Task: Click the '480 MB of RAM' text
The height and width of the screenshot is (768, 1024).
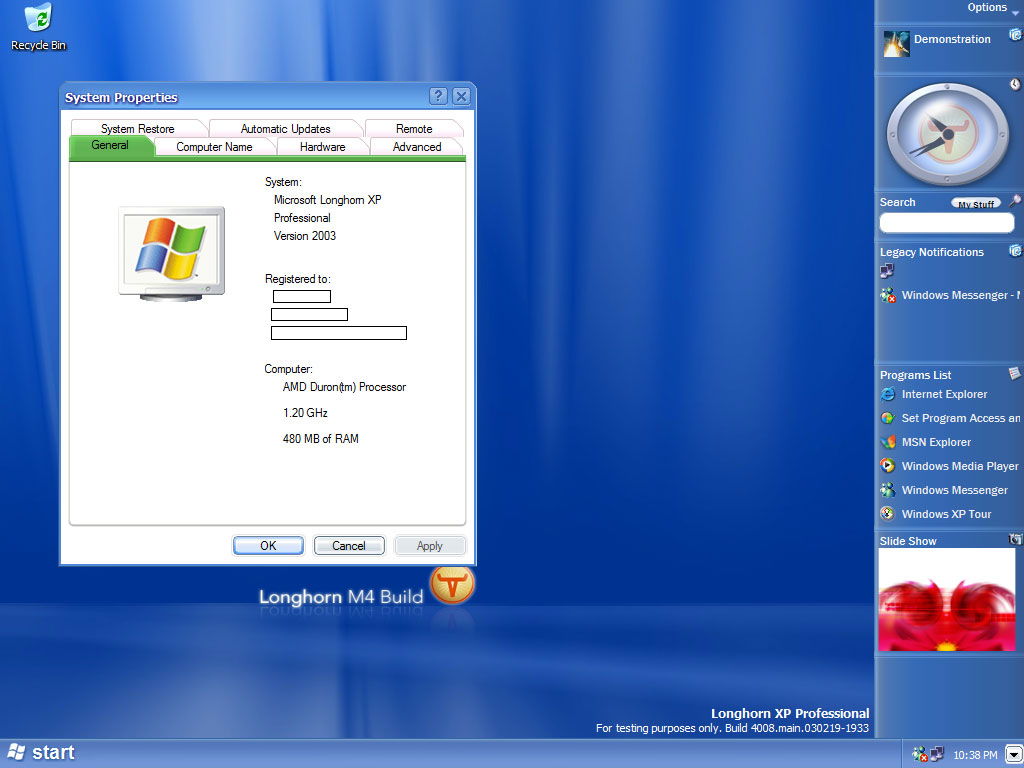Action: pyautogui.click(x=321, y=439)
